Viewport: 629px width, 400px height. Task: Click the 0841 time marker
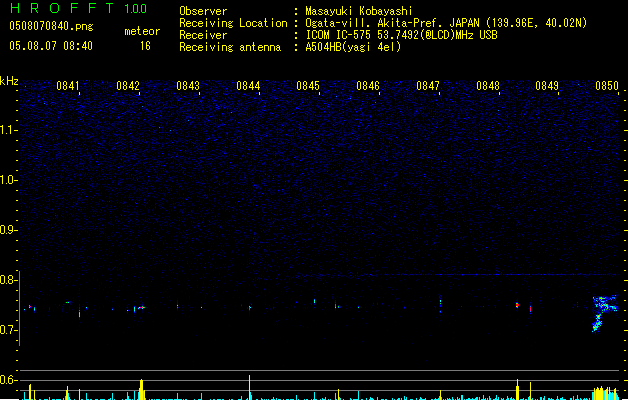point(67,86)
